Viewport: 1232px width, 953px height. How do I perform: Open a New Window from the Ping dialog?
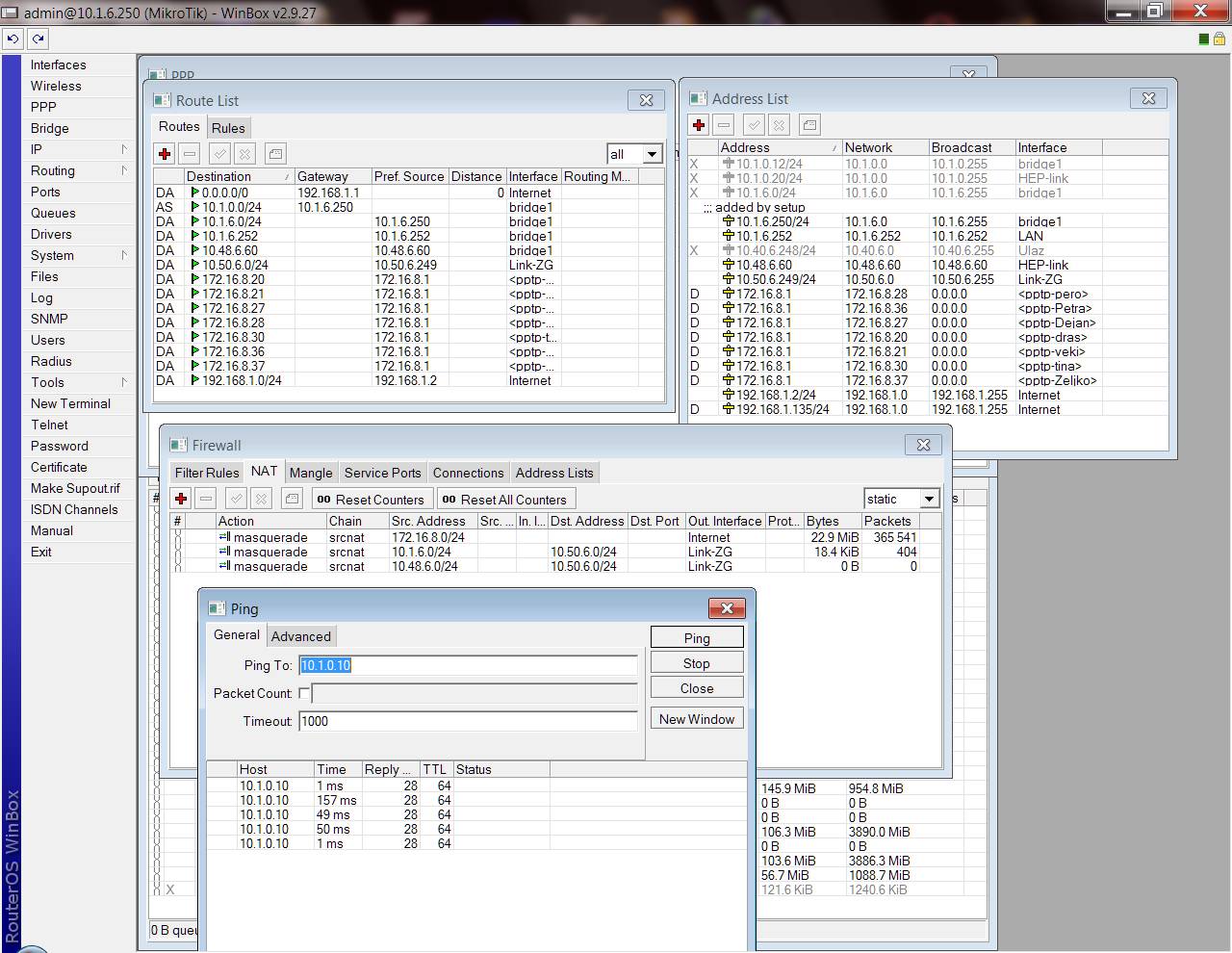696,718
